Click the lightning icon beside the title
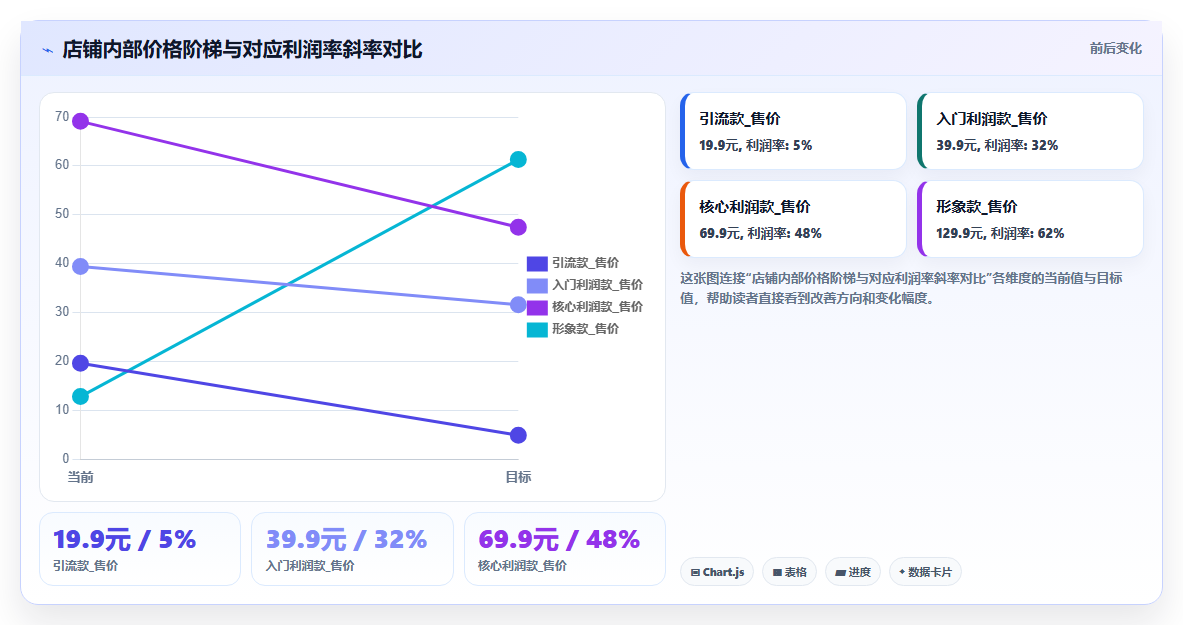 pos(48,51)
